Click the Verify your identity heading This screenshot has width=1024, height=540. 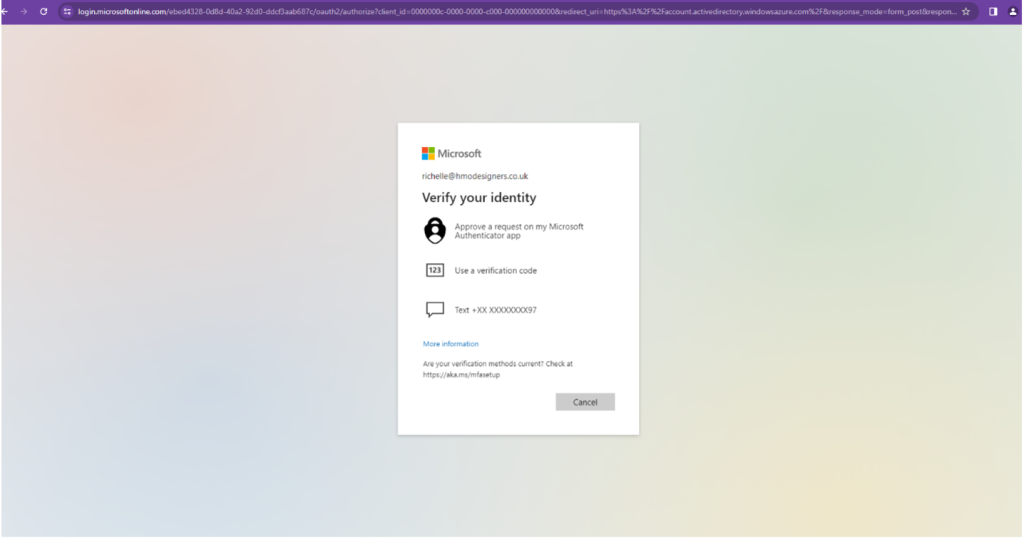pyautogui.click(x=479, y=198)
